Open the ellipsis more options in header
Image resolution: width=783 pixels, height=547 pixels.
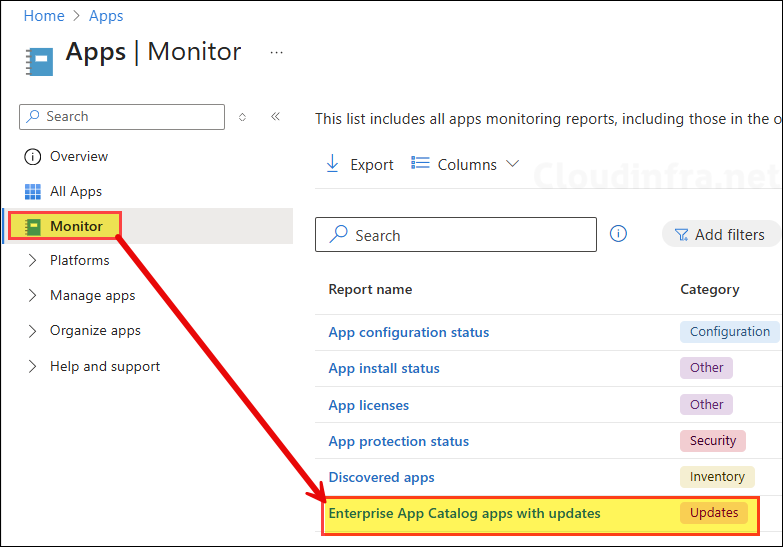click(x=277, y=52)
